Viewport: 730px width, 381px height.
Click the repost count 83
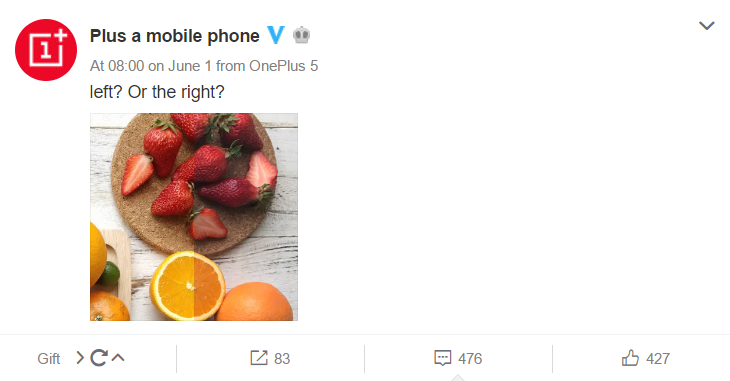point(282,359)
